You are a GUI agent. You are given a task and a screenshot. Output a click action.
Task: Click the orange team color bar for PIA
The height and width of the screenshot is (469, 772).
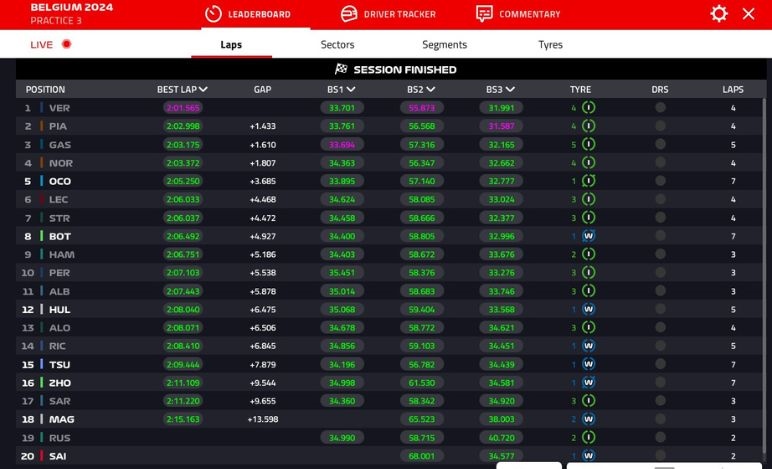point(41,126)
